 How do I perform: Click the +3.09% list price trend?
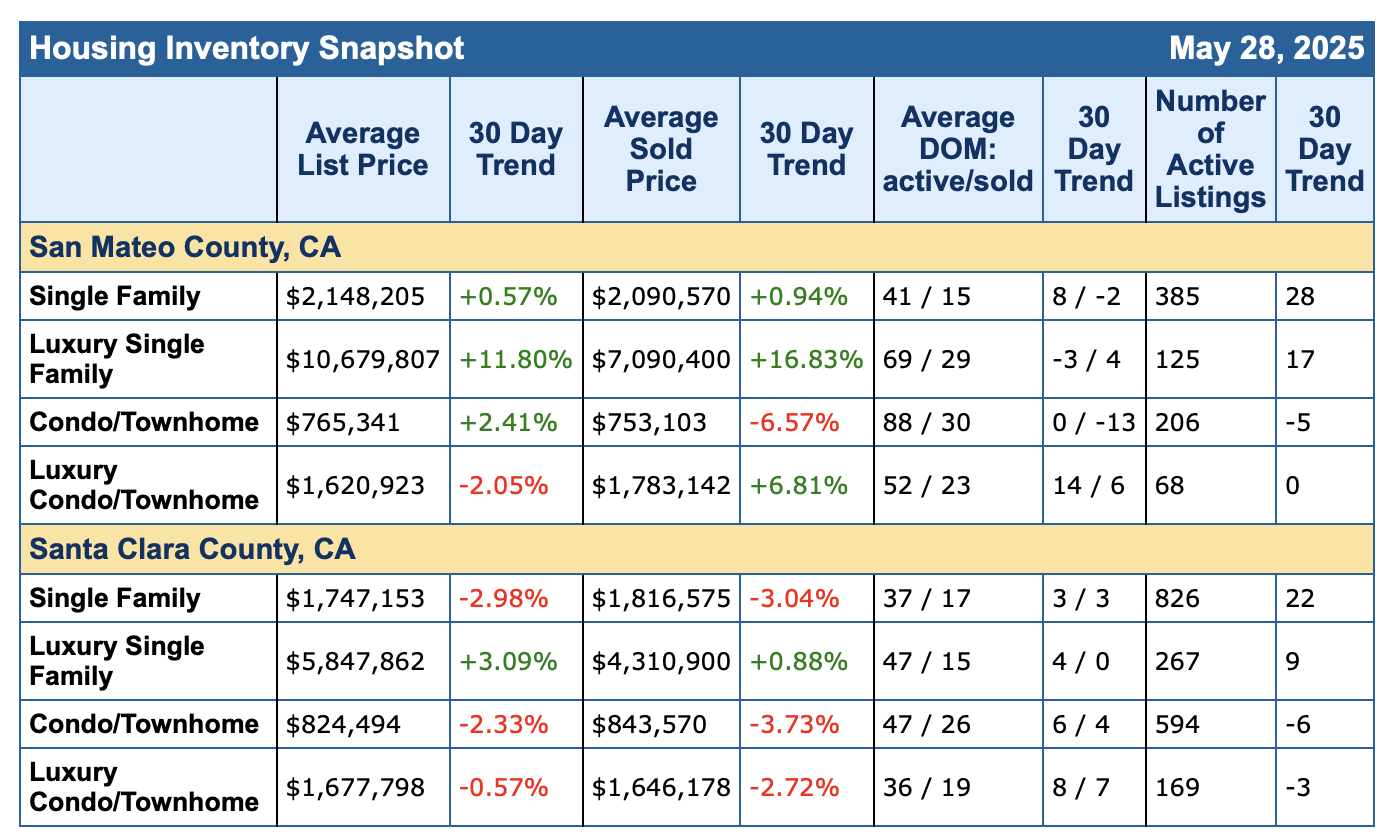503,661
